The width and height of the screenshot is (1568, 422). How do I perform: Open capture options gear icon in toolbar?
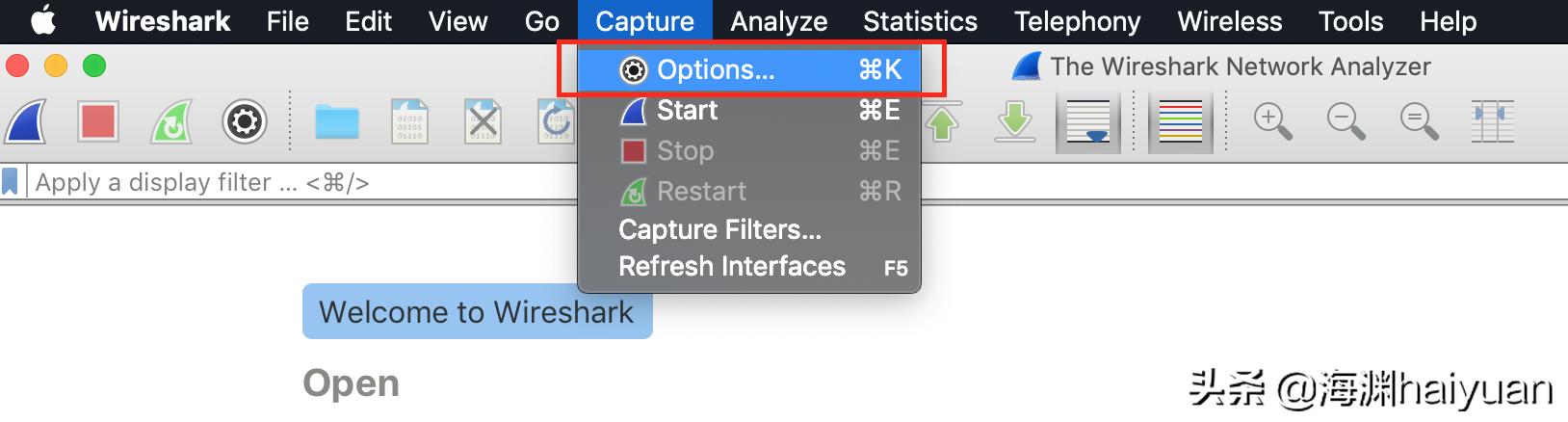pos(245,122)
